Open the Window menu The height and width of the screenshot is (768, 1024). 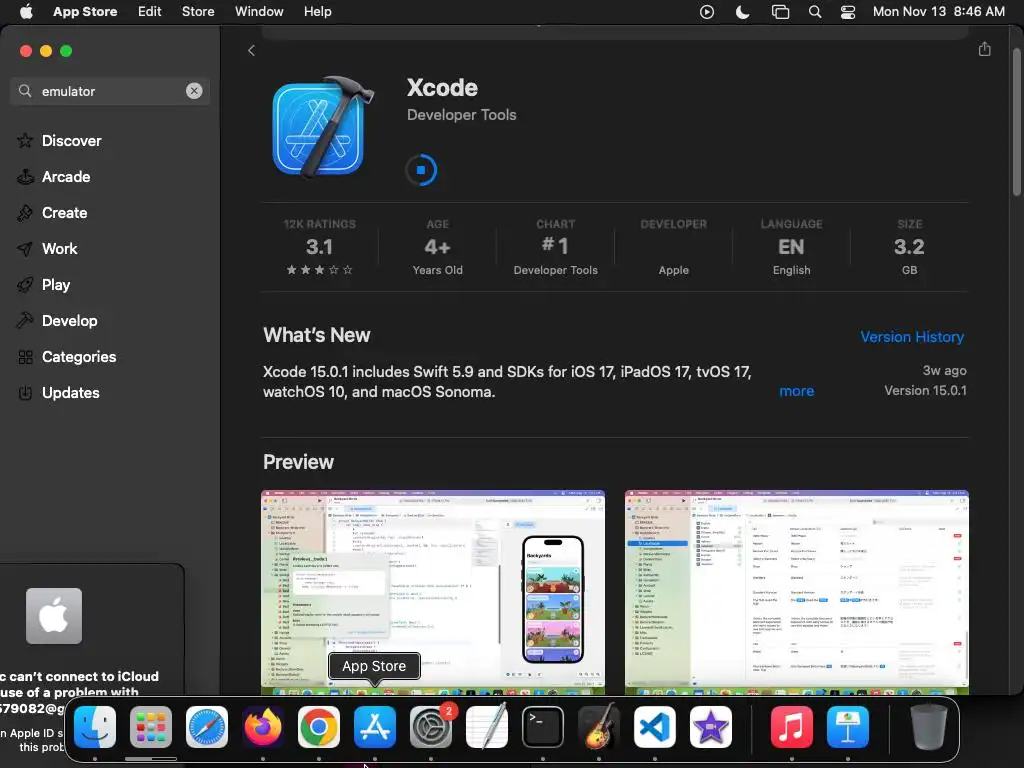pos(259,12)
